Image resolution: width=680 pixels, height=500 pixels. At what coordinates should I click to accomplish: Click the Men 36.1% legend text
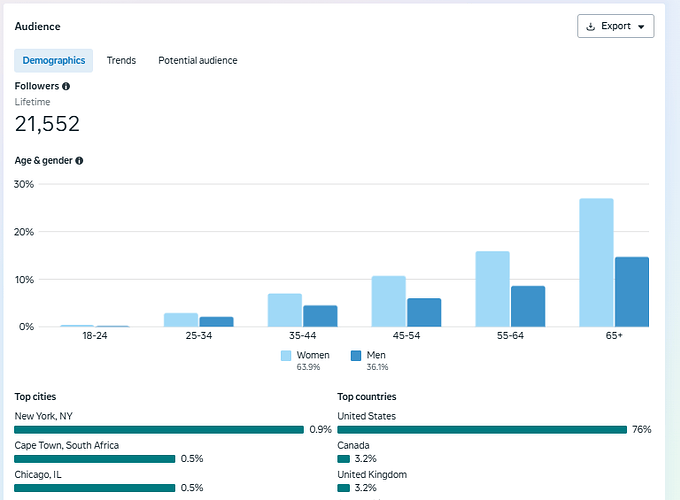tap(377, 360)
